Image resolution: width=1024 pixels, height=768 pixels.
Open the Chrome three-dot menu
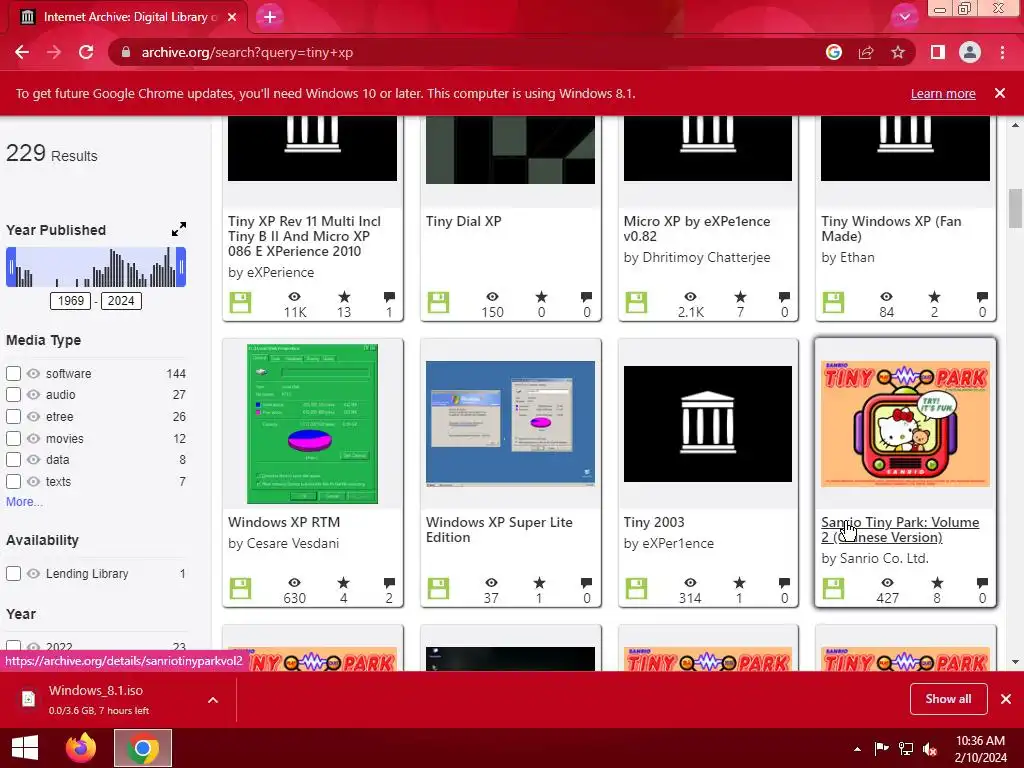(x=1002, y=52)
